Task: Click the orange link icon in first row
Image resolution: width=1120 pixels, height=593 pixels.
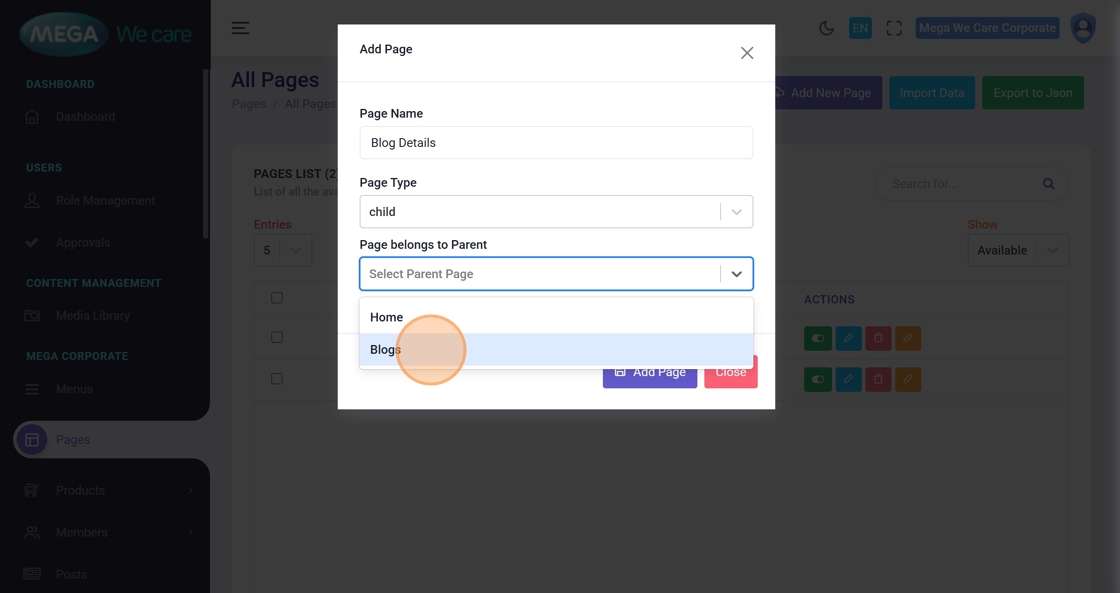Action: tap(907, 338)
